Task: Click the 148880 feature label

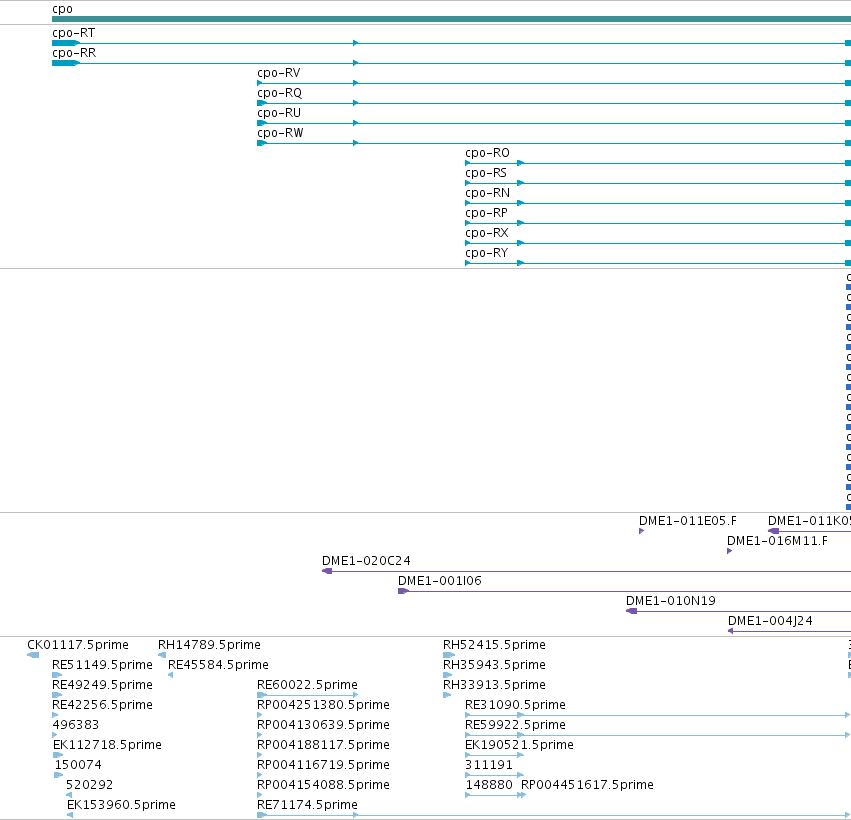Action: (489, 785)
